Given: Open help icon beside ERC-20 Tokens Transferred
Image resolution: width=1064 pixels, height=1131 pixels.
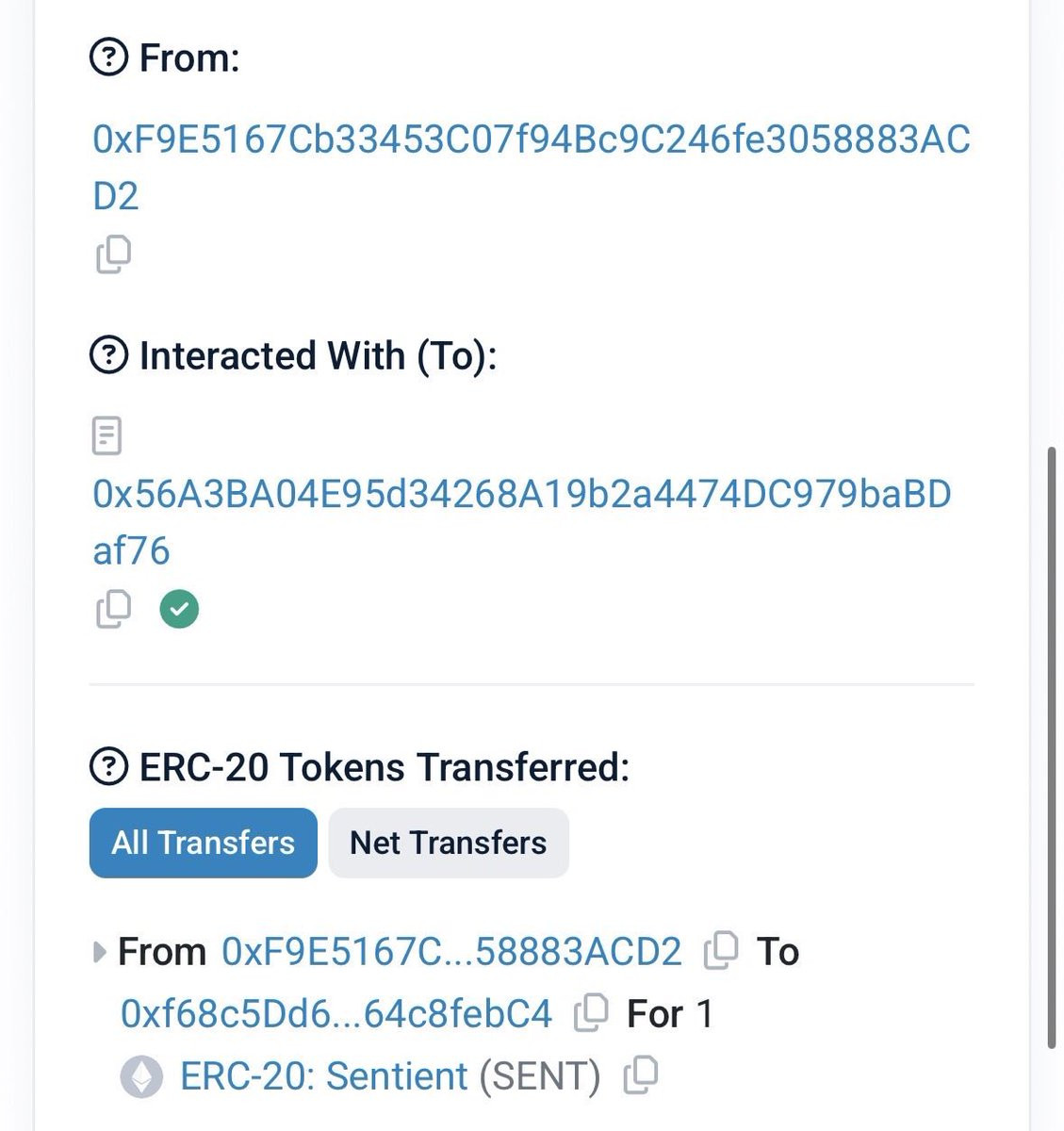Looking at the screenshot, I should pyautogui.click(x=108, y=767).
